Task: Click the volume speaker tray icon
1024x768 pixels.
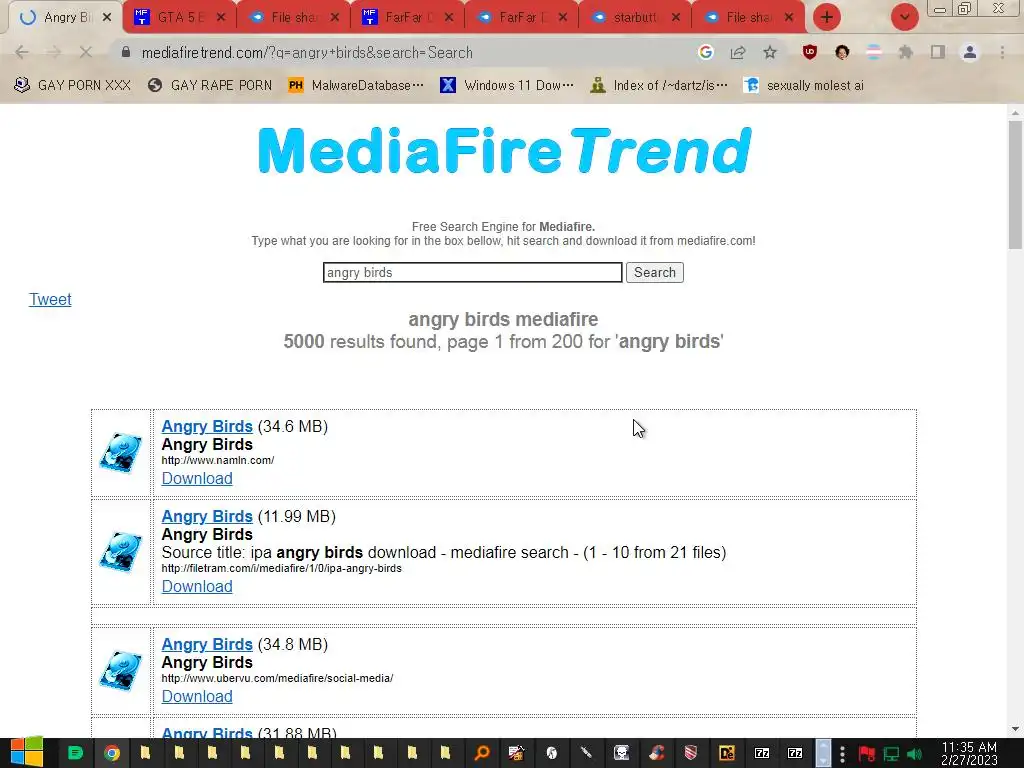Action: coord(914,754)
